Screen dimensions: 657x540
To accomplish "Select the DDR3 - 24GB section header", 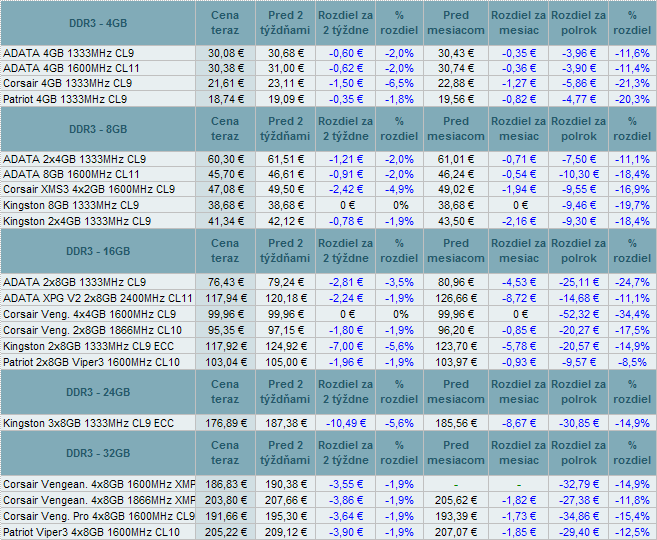I will 98,392.
